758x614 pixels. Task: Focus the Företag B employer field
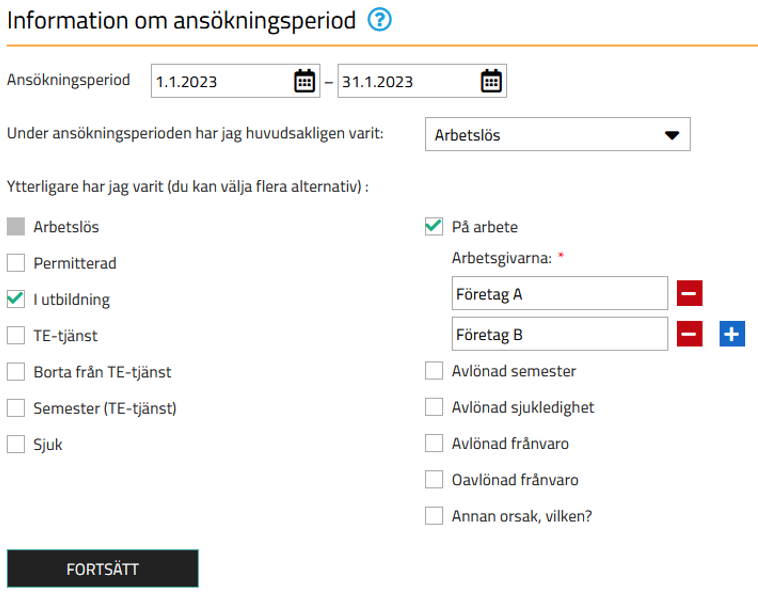click(x=560, y=334)
